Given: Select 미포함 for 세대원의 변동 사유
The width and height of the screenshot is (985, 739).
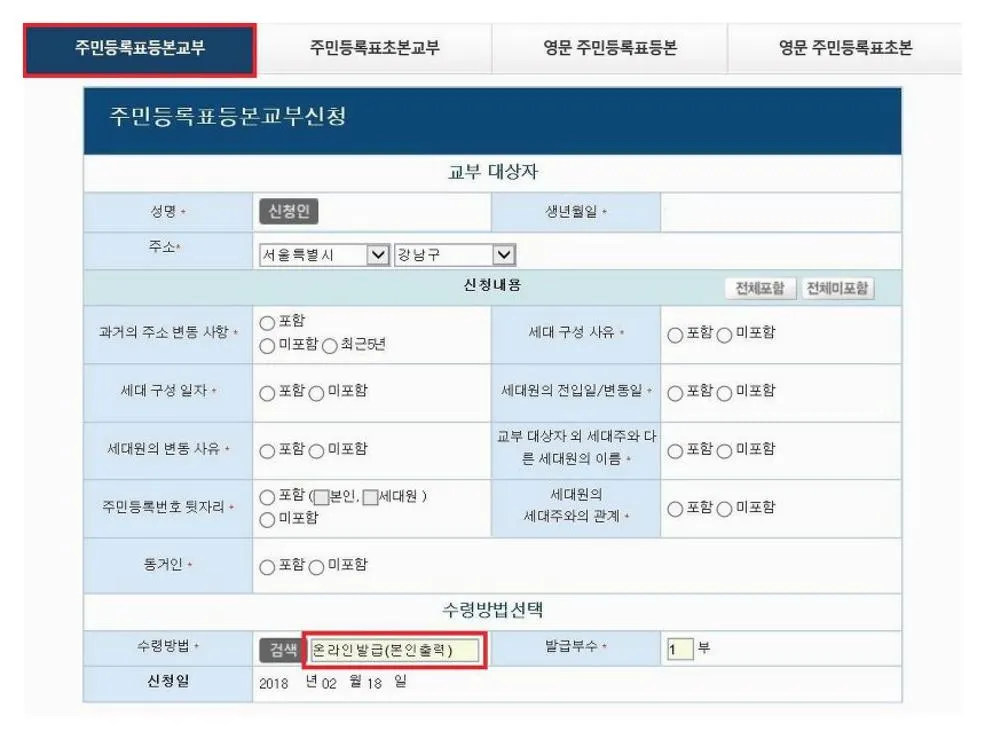Looking at the screenshot, I should coord(317,451).
